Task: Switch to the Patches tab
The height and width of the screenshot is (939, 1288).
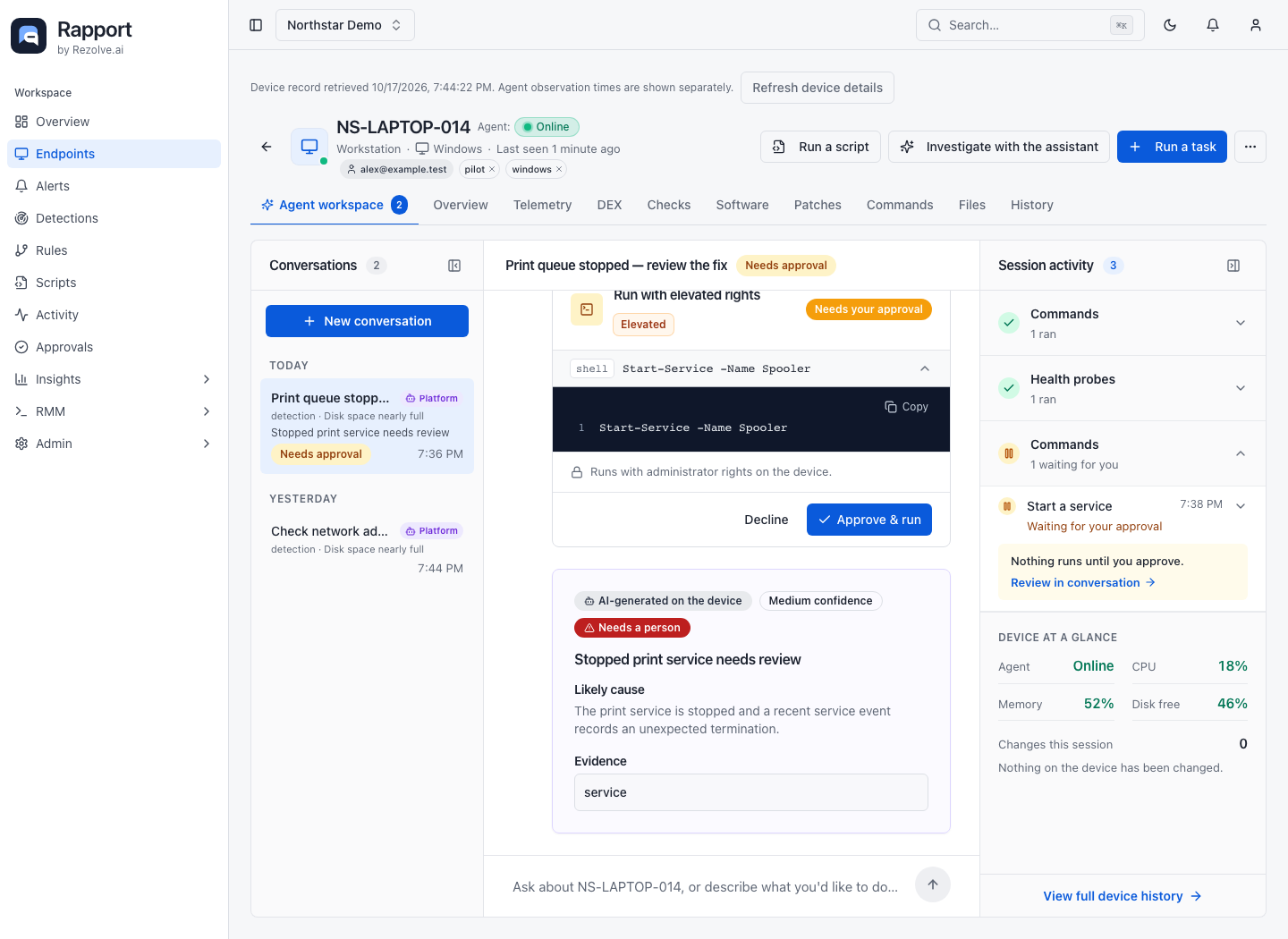Action: pyautogui.click(x=818, y=205)
